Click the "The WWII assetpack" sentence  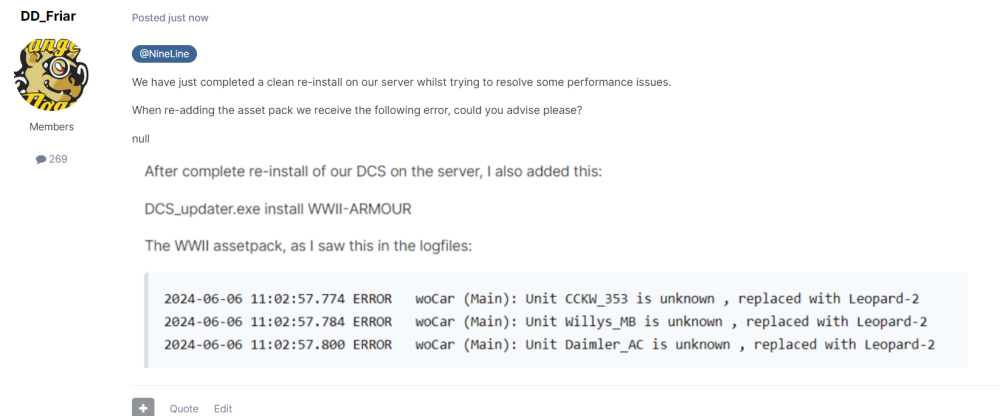[344, 246]
